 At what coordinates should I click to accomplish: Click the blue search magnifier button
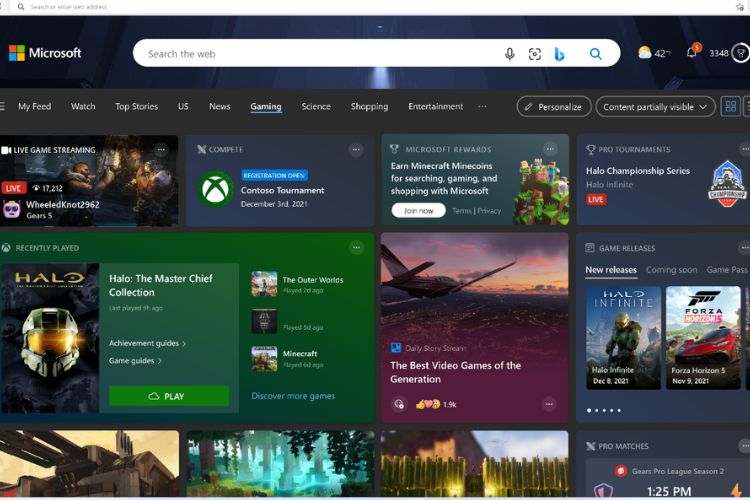[596, 54]
